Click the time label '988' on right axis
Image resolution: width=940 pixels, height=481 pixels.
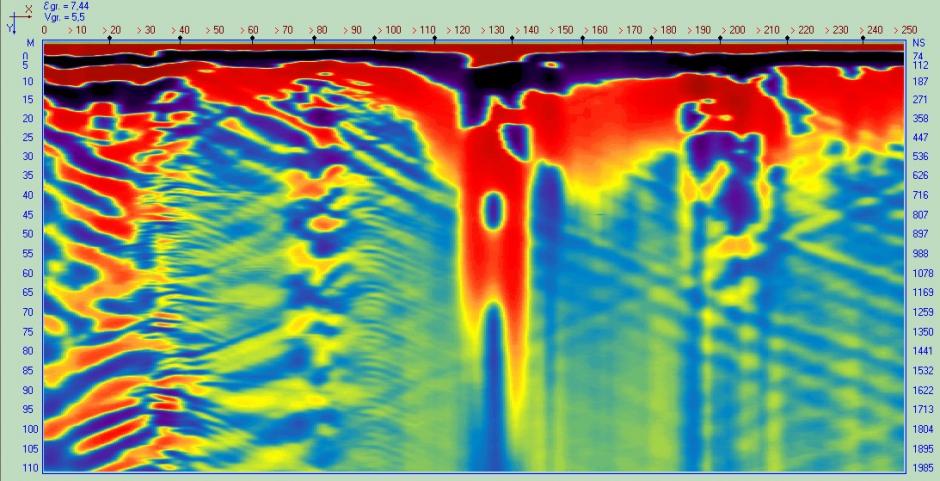[920, 254]
